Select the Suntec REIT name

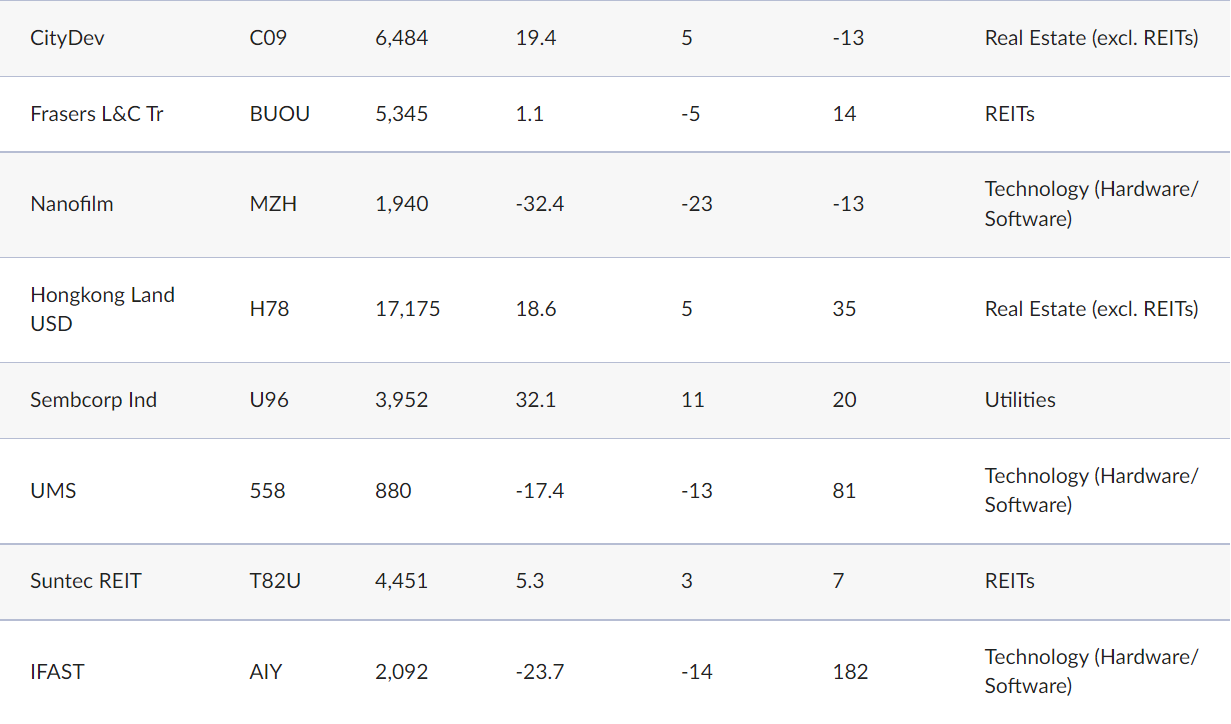coord(86,581)
